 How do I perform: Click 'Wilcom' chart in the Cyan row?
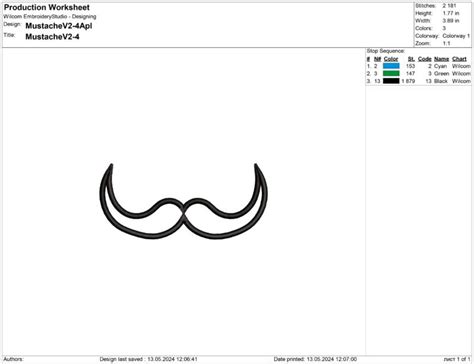click(461, 66)
